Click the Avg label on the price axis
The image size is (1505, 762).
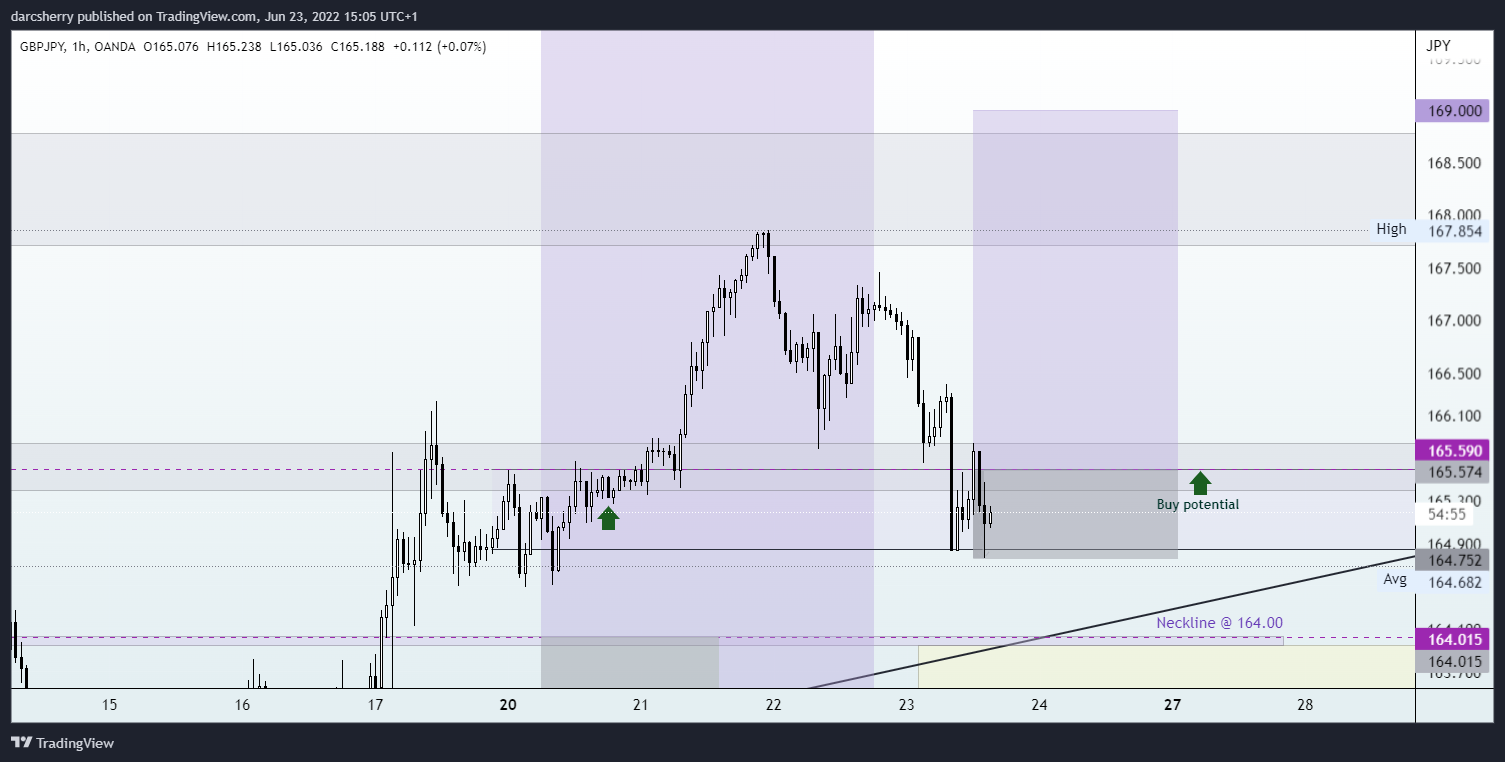coord(1395,579)
